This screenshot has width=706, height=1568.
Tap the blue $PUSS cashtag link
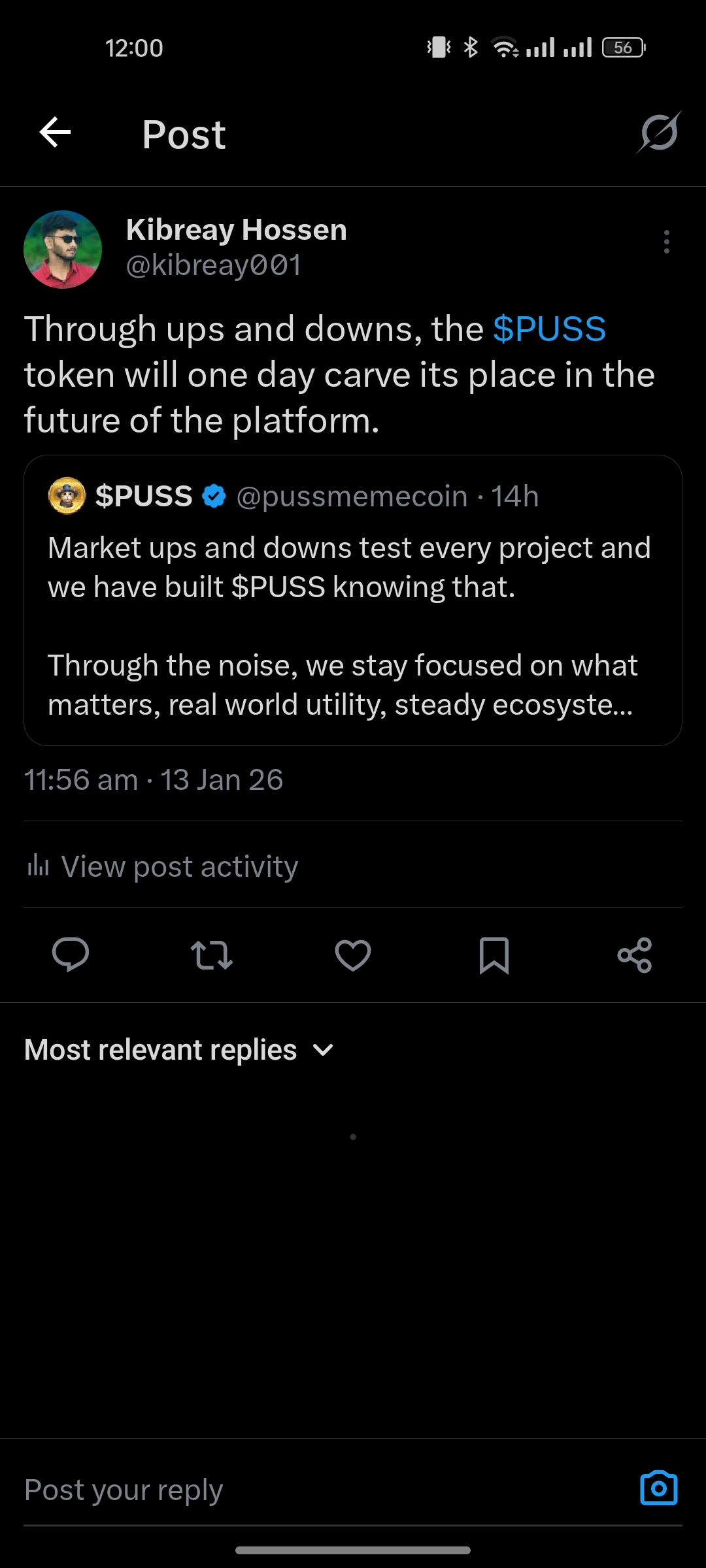(x=549, y=329)
